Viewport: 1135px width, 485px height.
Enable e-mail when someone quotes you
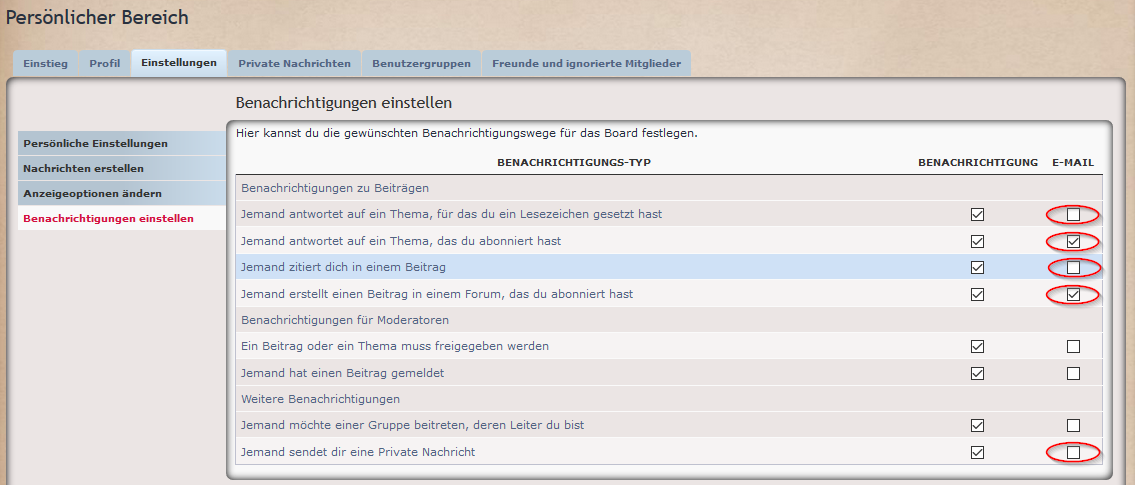(x=1073, y=268)
